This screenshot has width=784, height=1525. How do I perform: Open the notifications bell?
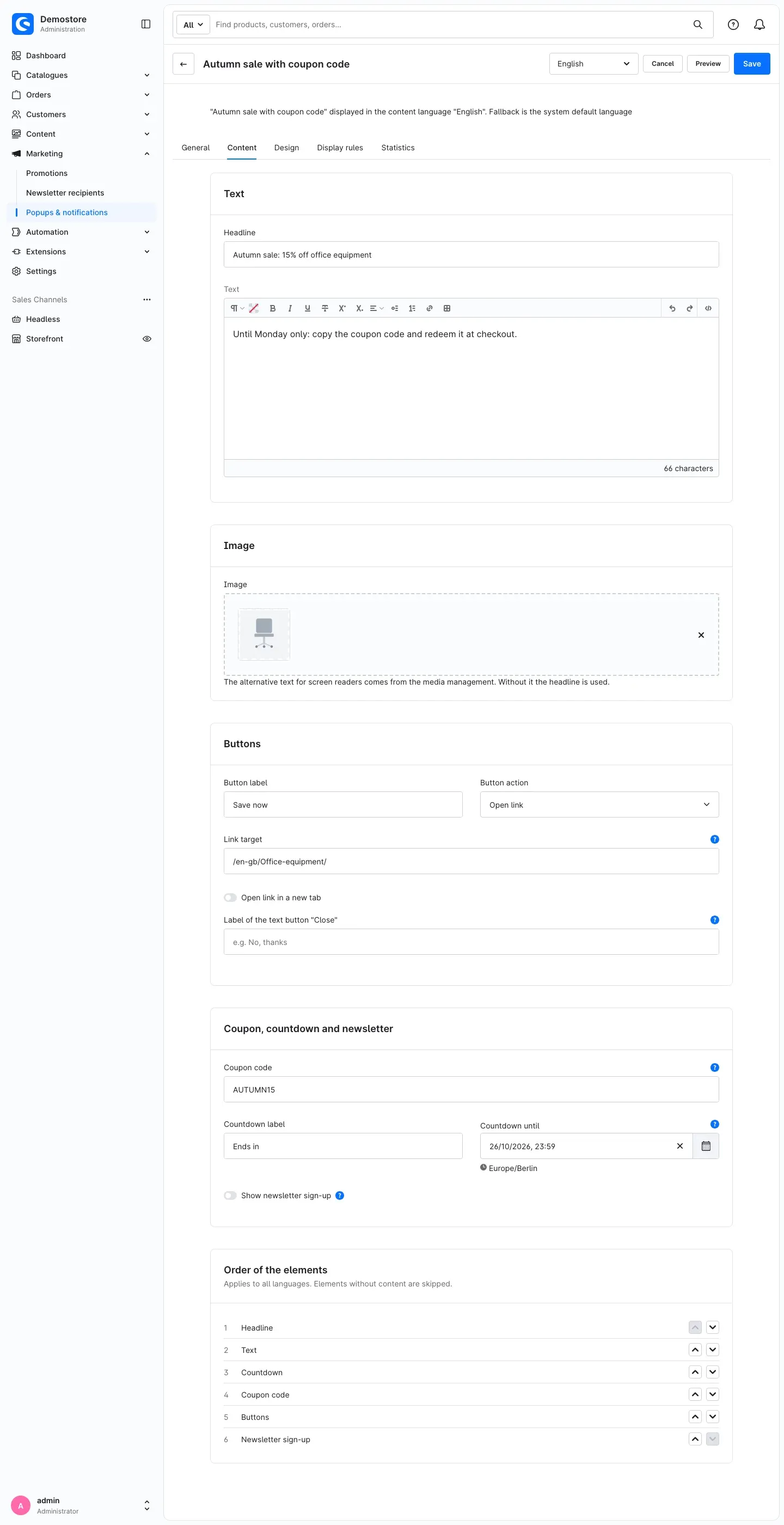point(759,25)
